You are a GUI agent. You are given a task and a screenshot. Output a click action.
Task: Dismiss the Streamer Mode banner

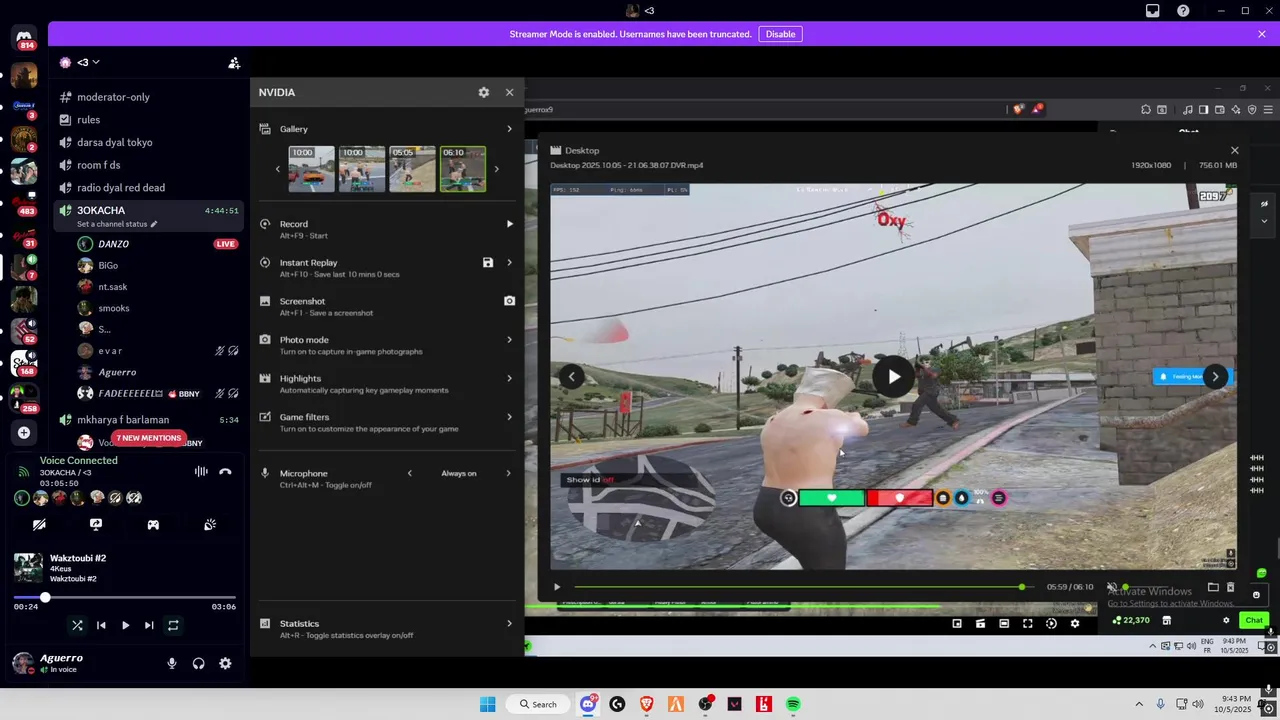click(x=1262, y=34)
